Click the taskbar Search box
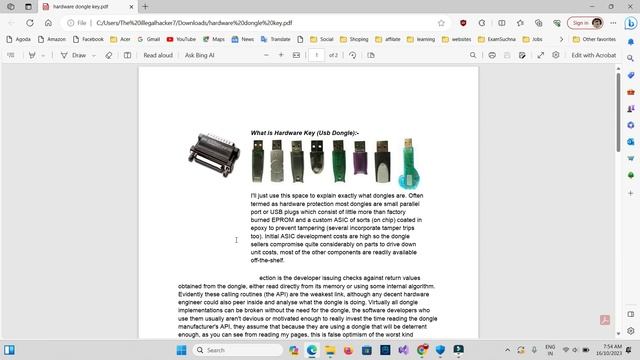The width and height of the screenshot is (640, 360). [238, 350]
